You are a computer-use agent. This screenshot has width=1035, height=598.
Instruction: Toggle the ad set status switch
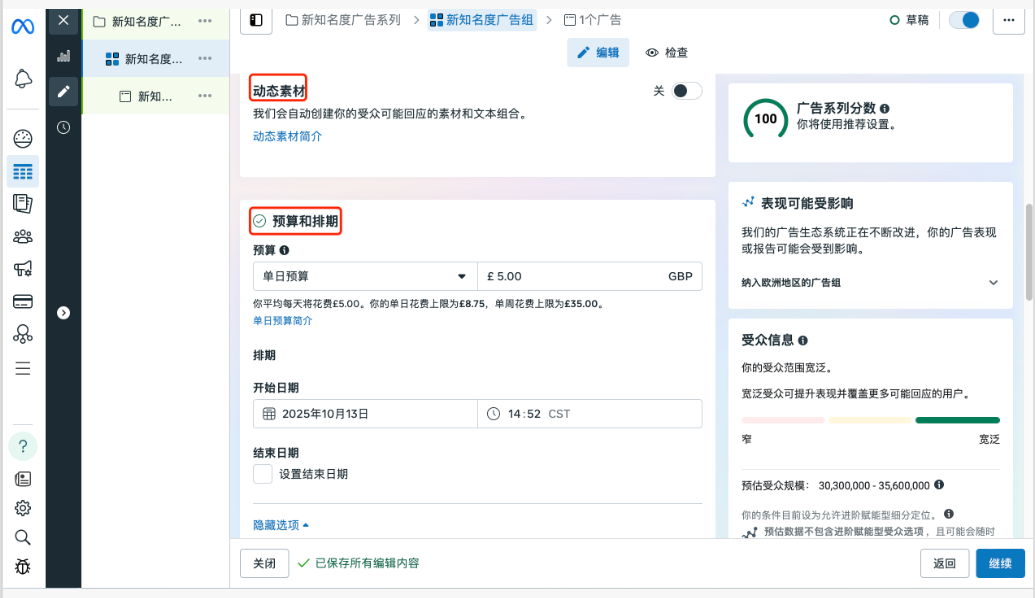click(x=964, y=20)
